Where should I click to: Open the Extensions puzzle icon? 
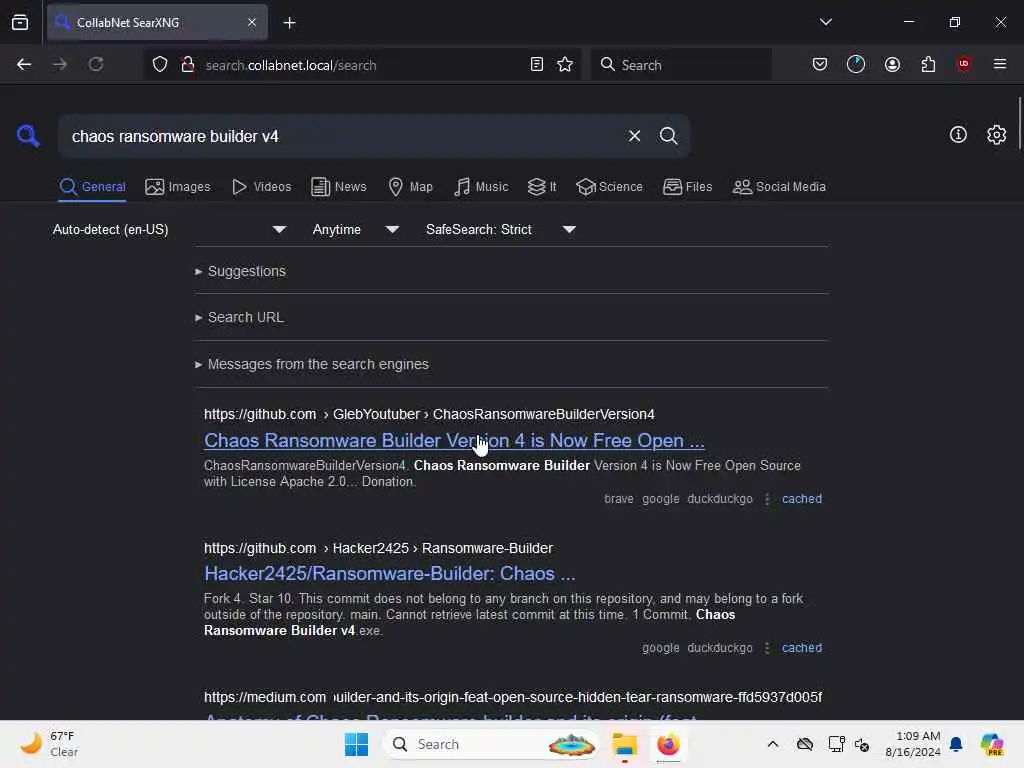(x=928, y=64)
